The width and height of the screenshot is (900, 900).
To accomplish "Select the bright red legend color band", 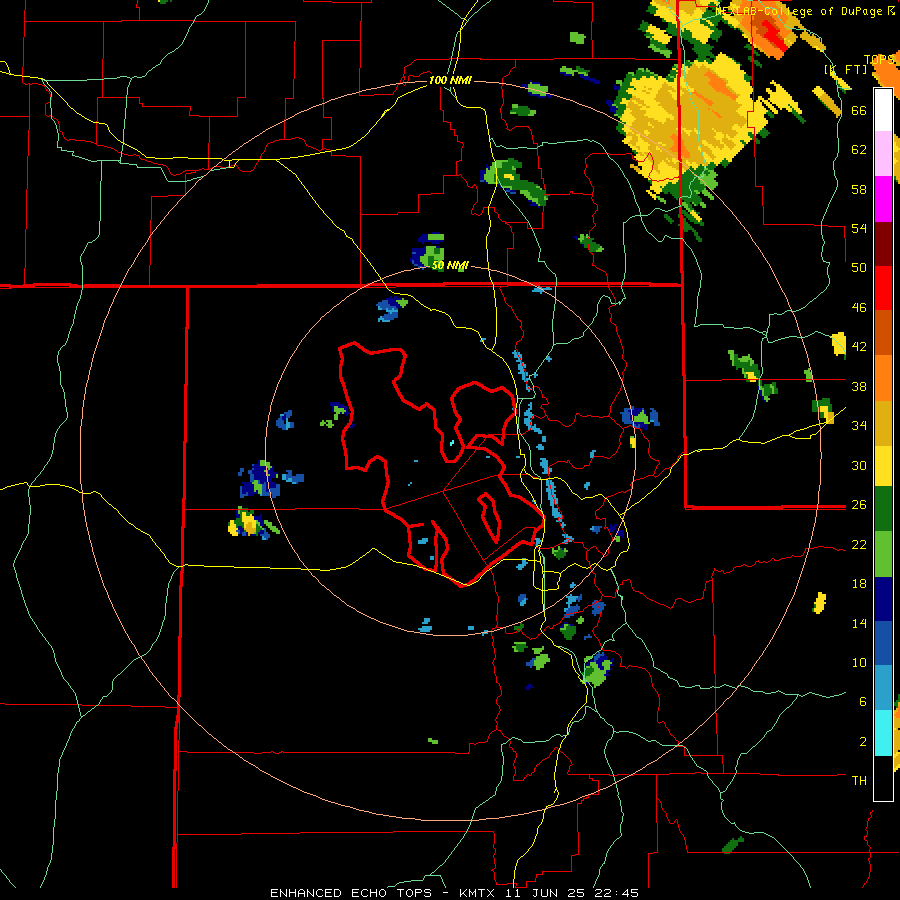I will 883,288.
